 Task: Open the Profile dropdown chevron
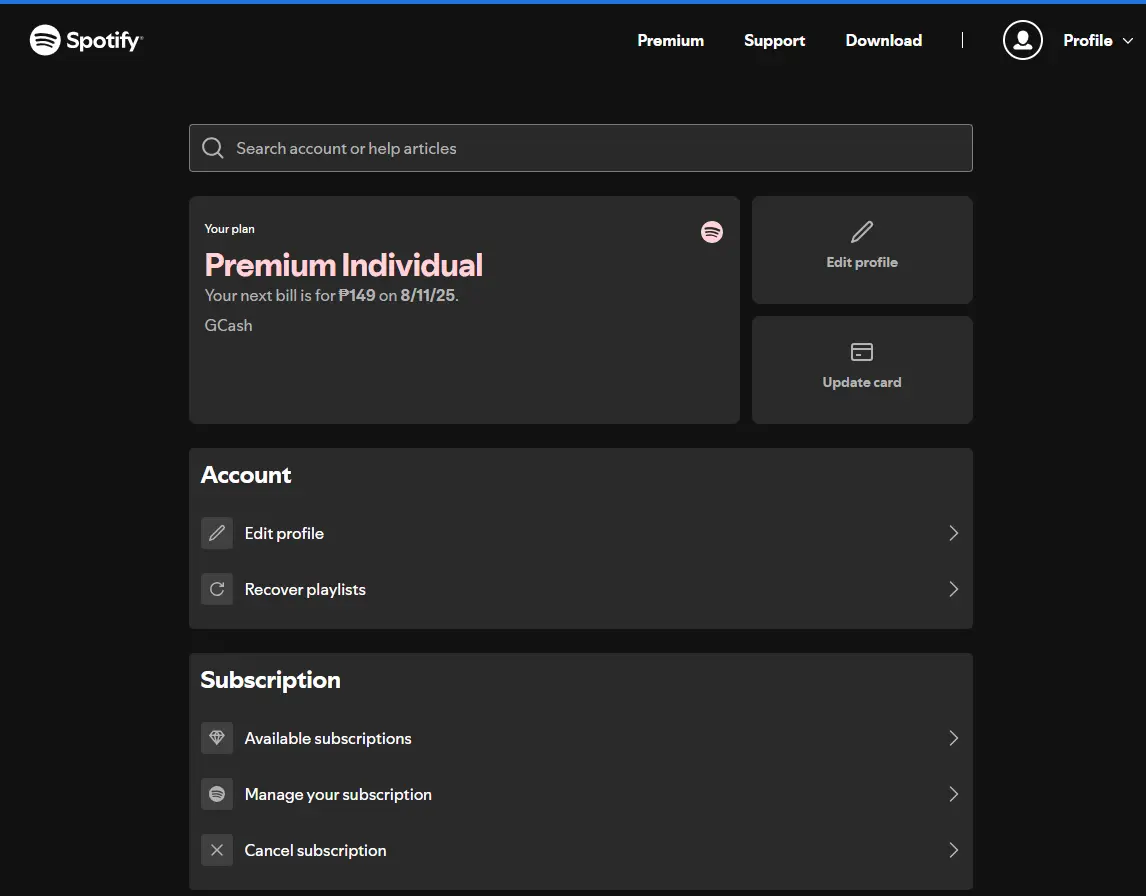pos(1128,41)
